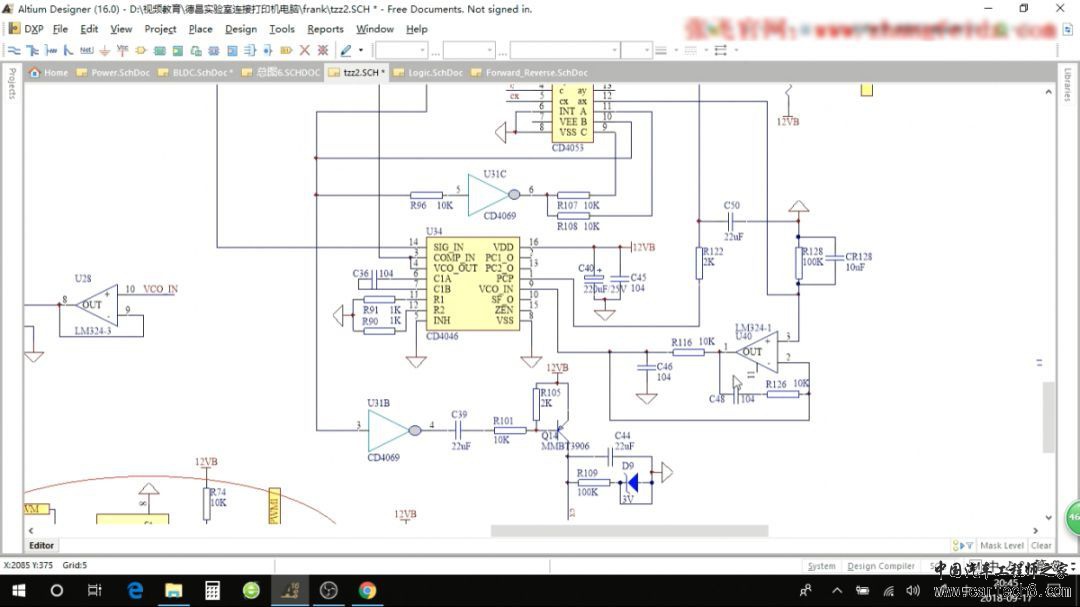Switch to the BLDC.SchDoc tab
The width and height of the screenshot is (1080, 607).
tap(196, 72)
